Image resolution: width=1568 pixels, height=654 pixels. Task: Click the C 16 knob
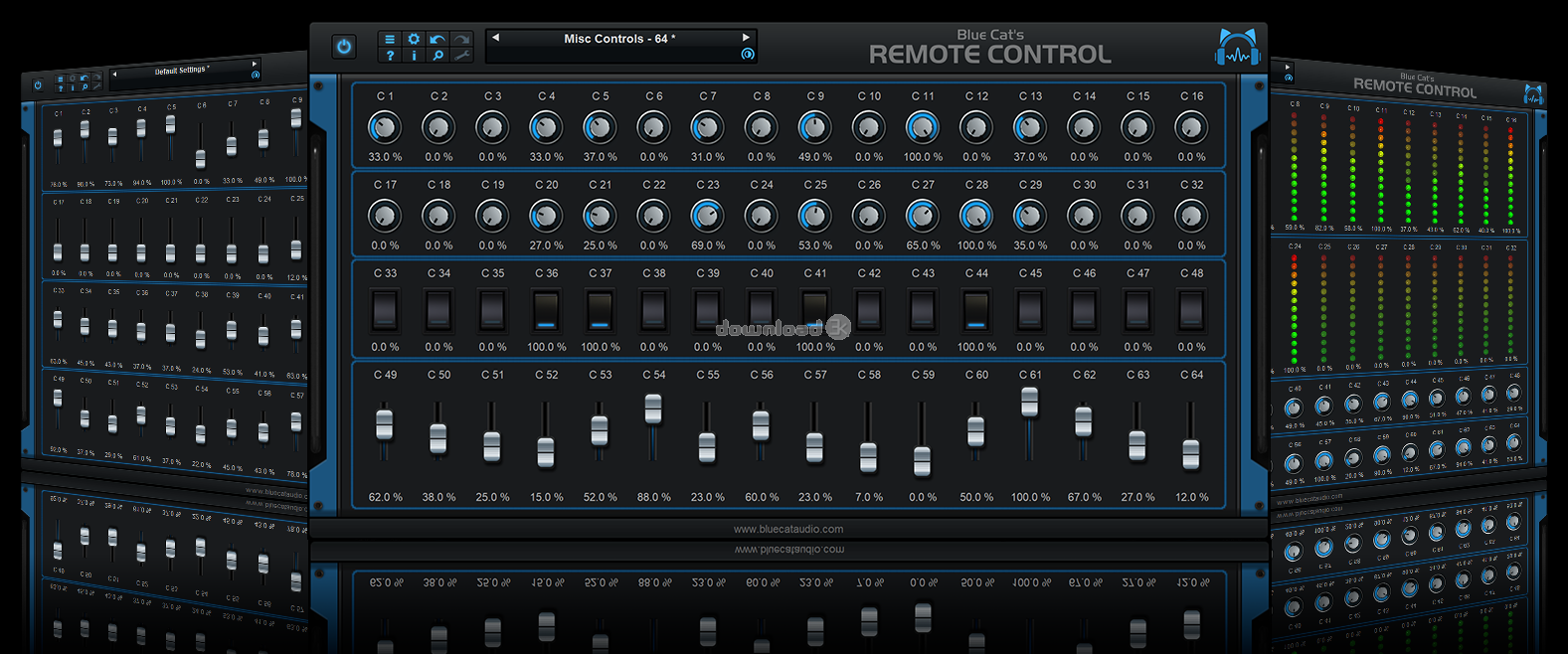coord(1191,127)
